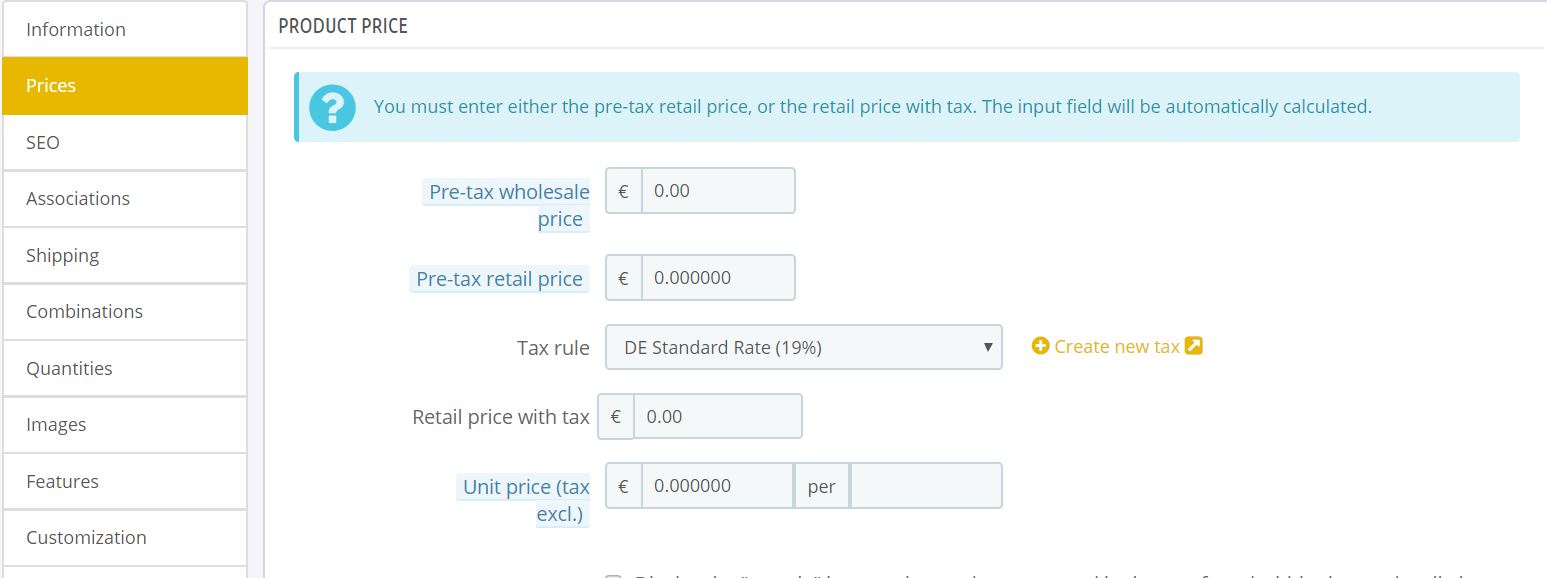
Task: Click the blue question mark help icon
Action: click(x=332, y=107)
